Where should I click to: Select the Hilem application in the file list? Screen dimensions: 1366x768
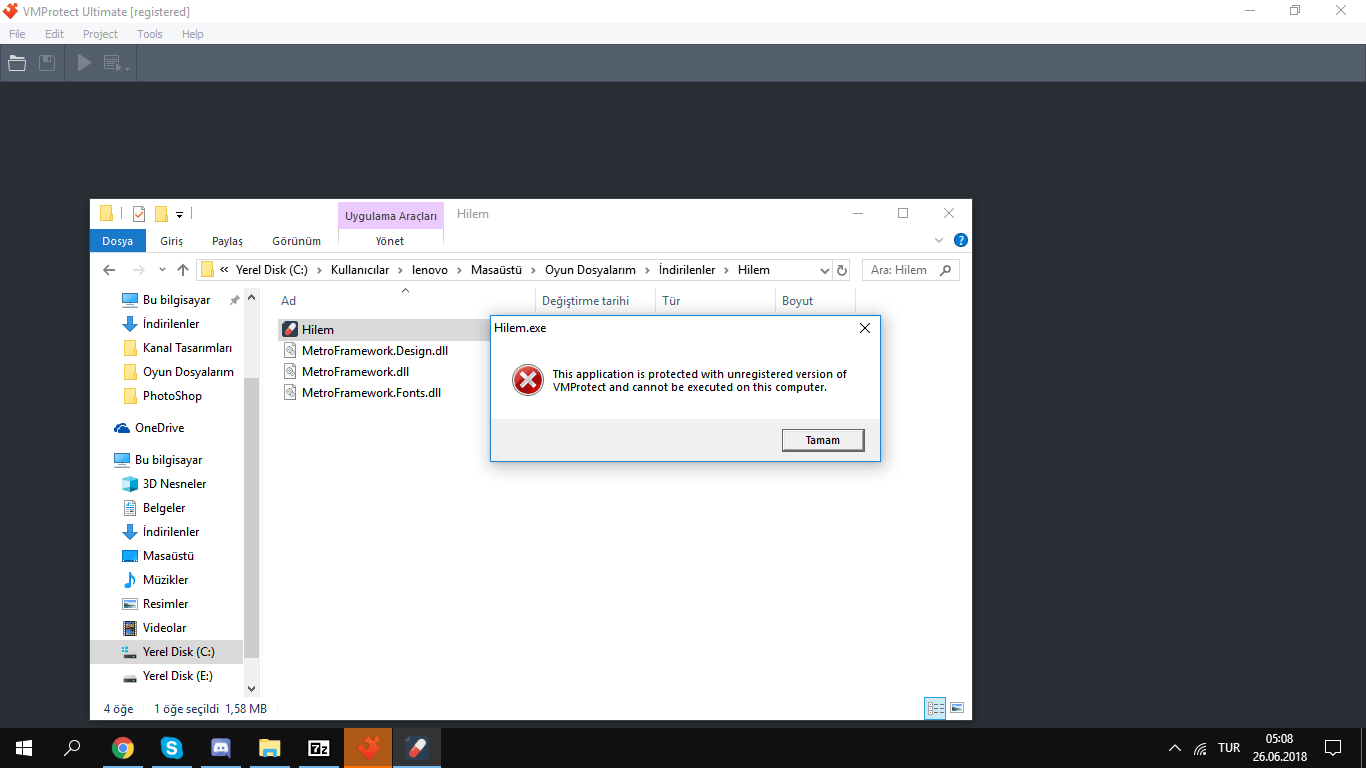click(x=318, y=330)
